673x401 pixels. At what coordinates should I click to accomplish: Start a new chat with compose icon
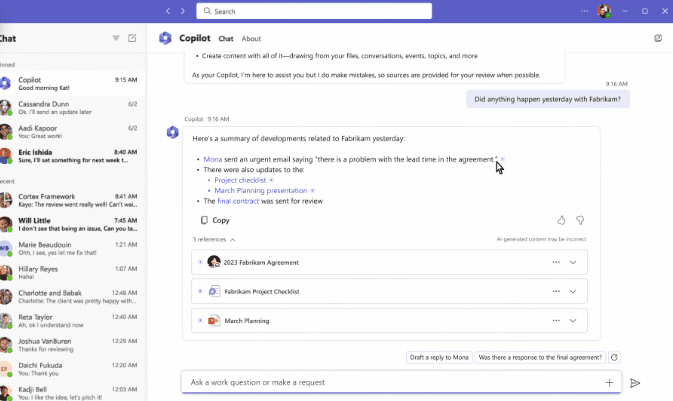pyautogui.click(x=132, y=38)
